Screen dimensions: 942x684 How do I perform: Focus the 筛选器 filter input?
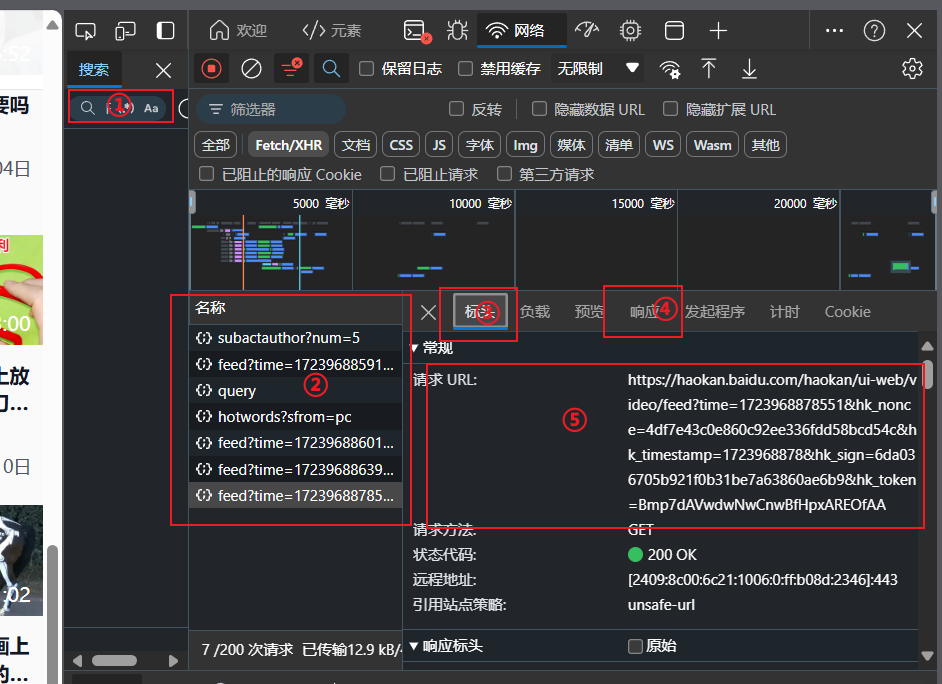[271, 109]
